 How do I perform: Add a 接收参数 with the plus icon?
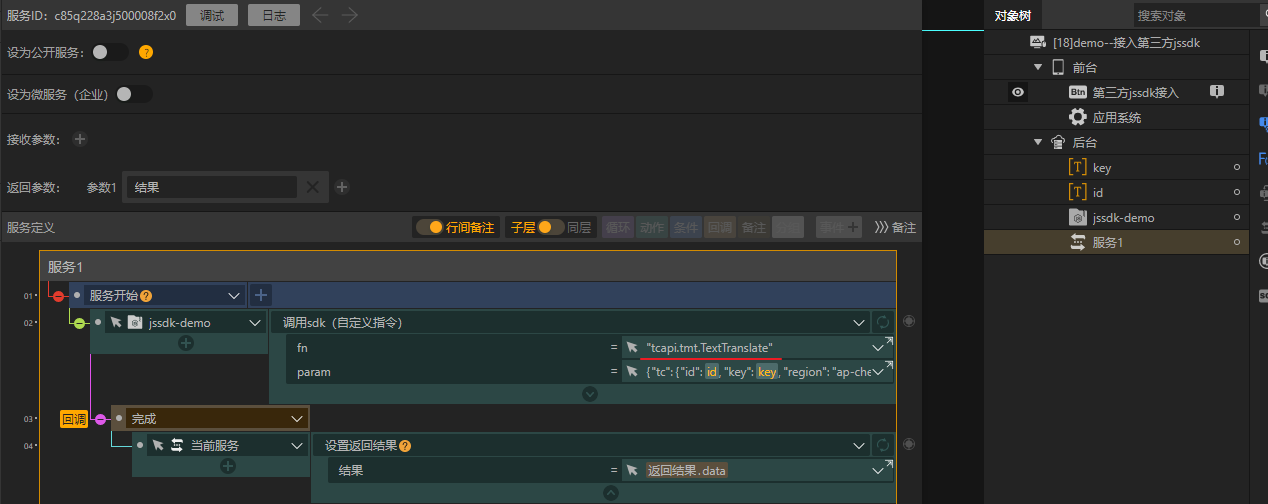tap(80, 139)
